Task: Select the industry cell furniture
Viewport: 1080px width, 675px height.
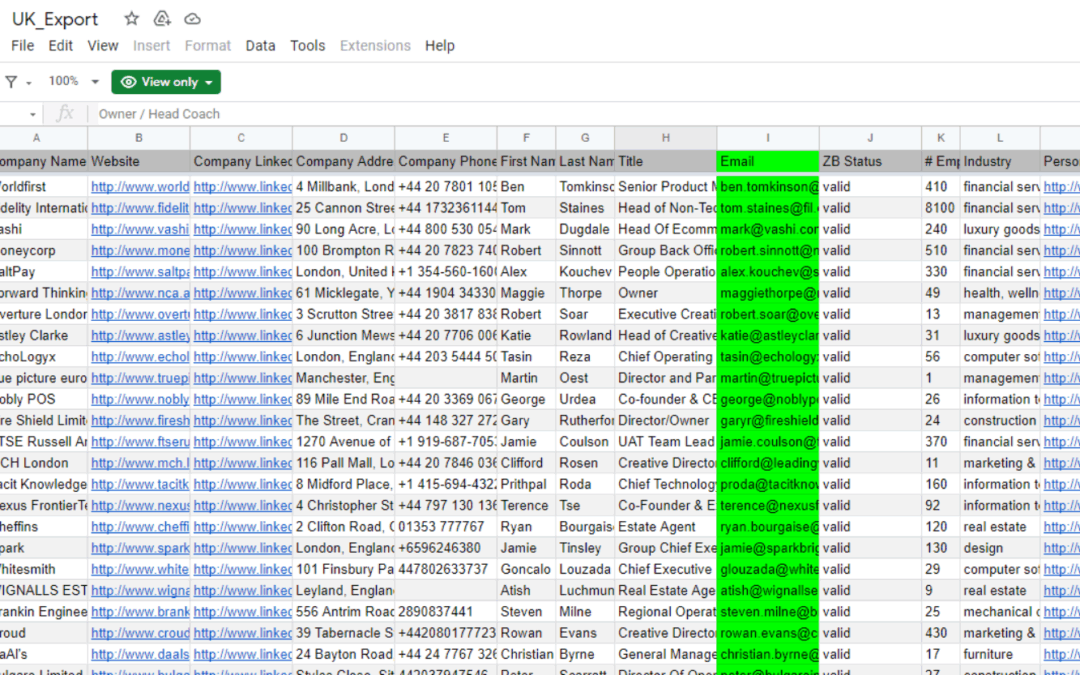Action: tap(1000, 654)
